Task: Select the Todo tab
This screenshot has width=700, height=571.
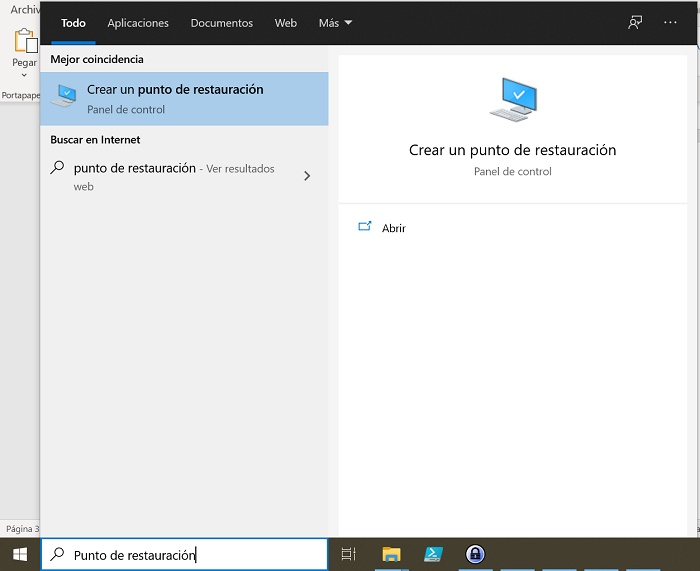Action: [x=73, y=23]
